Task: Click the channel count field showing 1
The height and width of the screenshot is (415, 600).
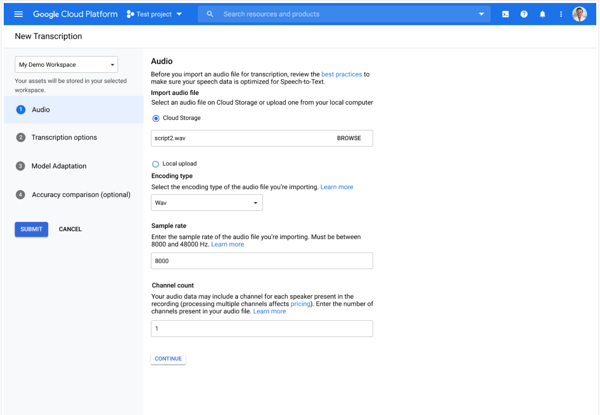Action: tap(262, 329)
